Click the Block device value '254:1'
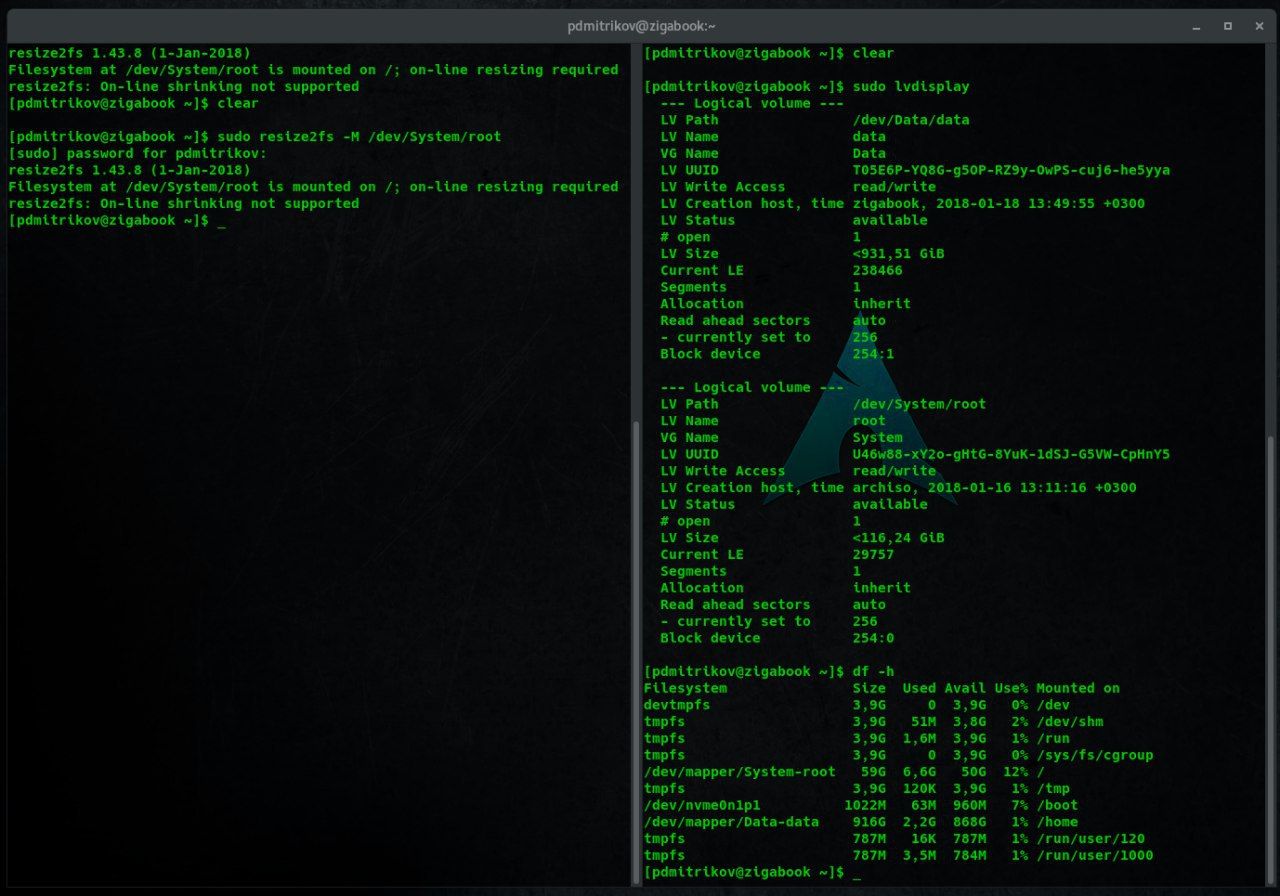1280x896 pixels. click(x=873, y=354)
